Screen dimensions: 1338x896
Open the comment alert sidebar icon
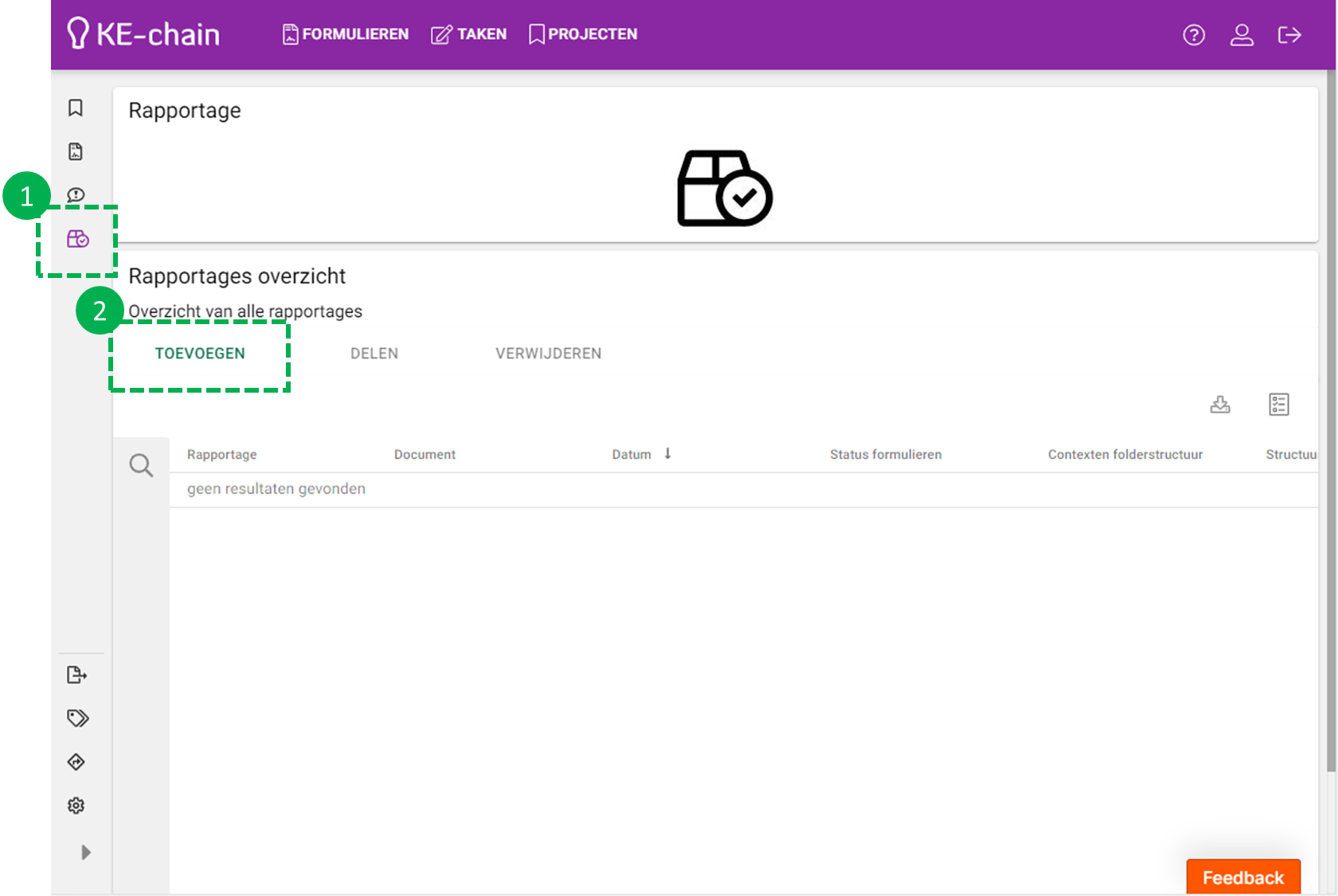click(x=76, y=195)
